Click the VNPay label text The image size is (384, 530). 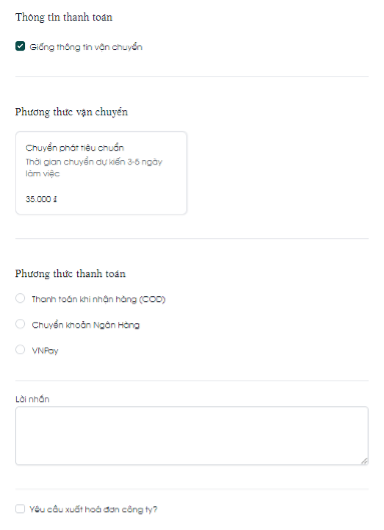[45, 351]
